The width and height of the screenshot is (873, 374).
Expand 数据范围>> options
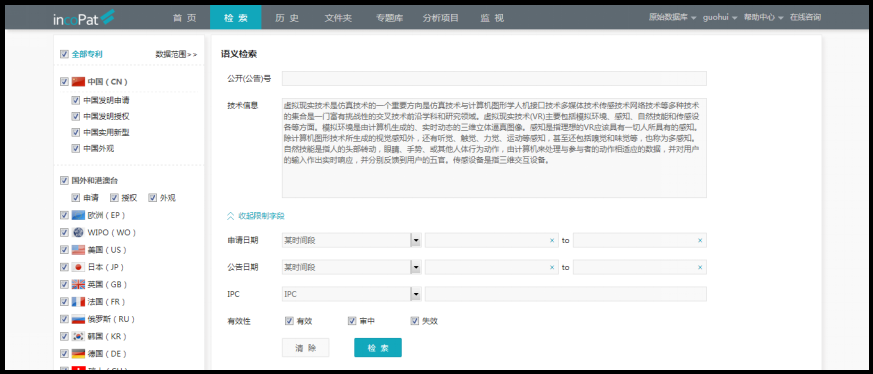tap(176, 55)
